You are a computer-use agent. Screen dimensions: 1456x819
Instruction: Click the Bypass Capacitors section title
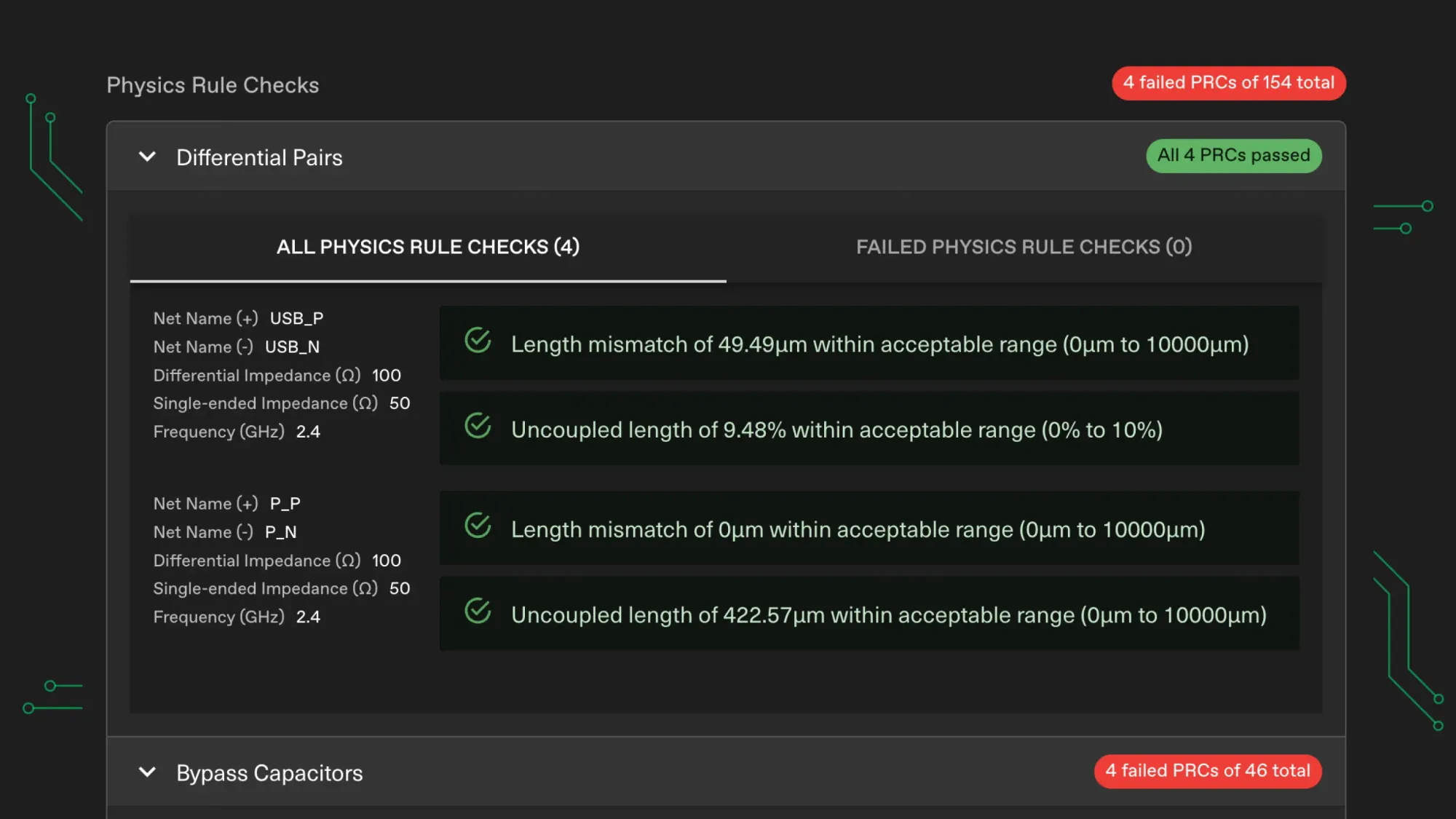coord(269,772)
